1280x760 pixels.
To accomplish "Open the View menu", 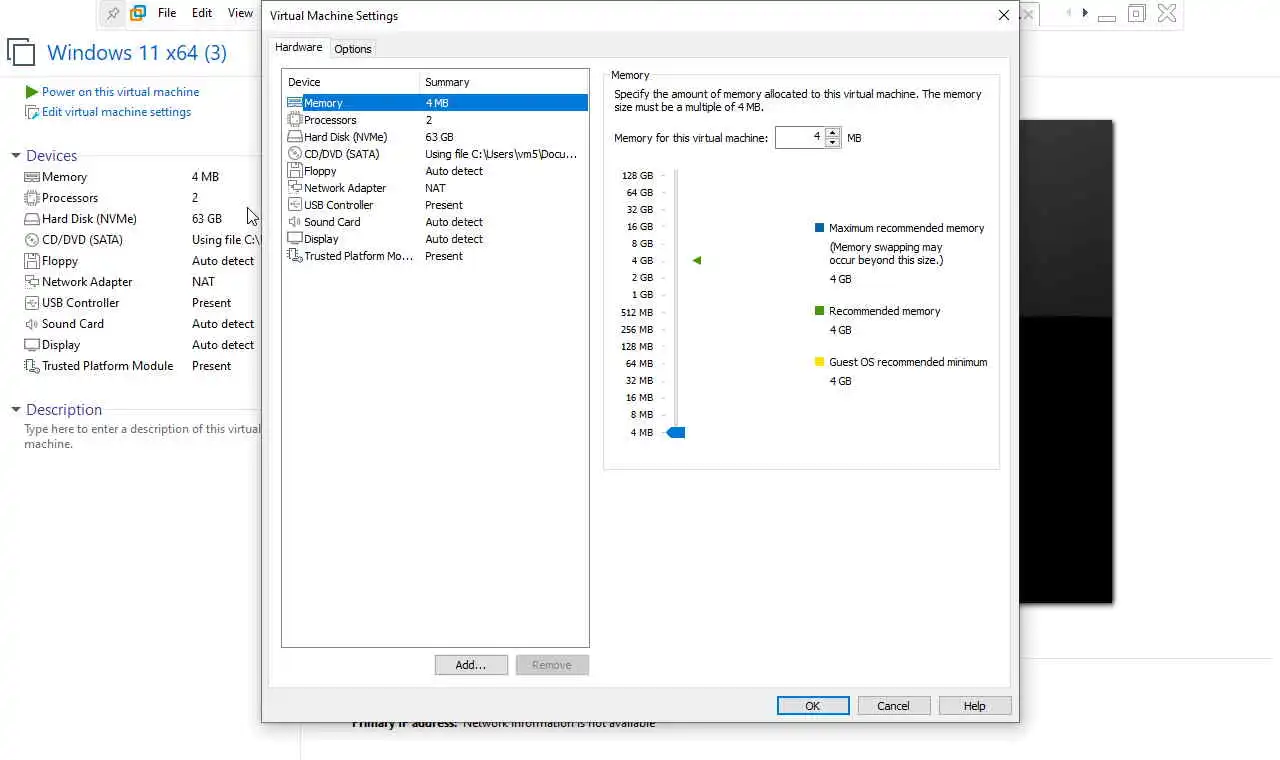I will 240,13.
